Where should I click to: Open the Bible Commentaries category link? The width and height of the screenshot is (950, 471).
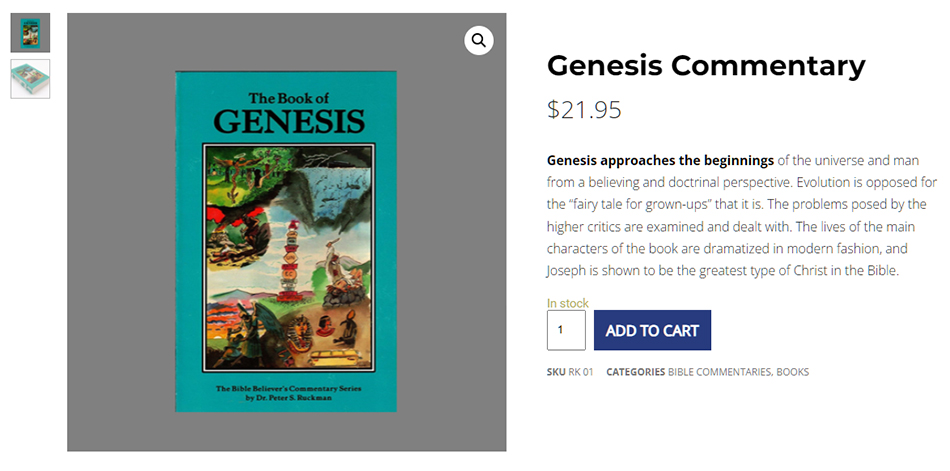click(719, 372)
